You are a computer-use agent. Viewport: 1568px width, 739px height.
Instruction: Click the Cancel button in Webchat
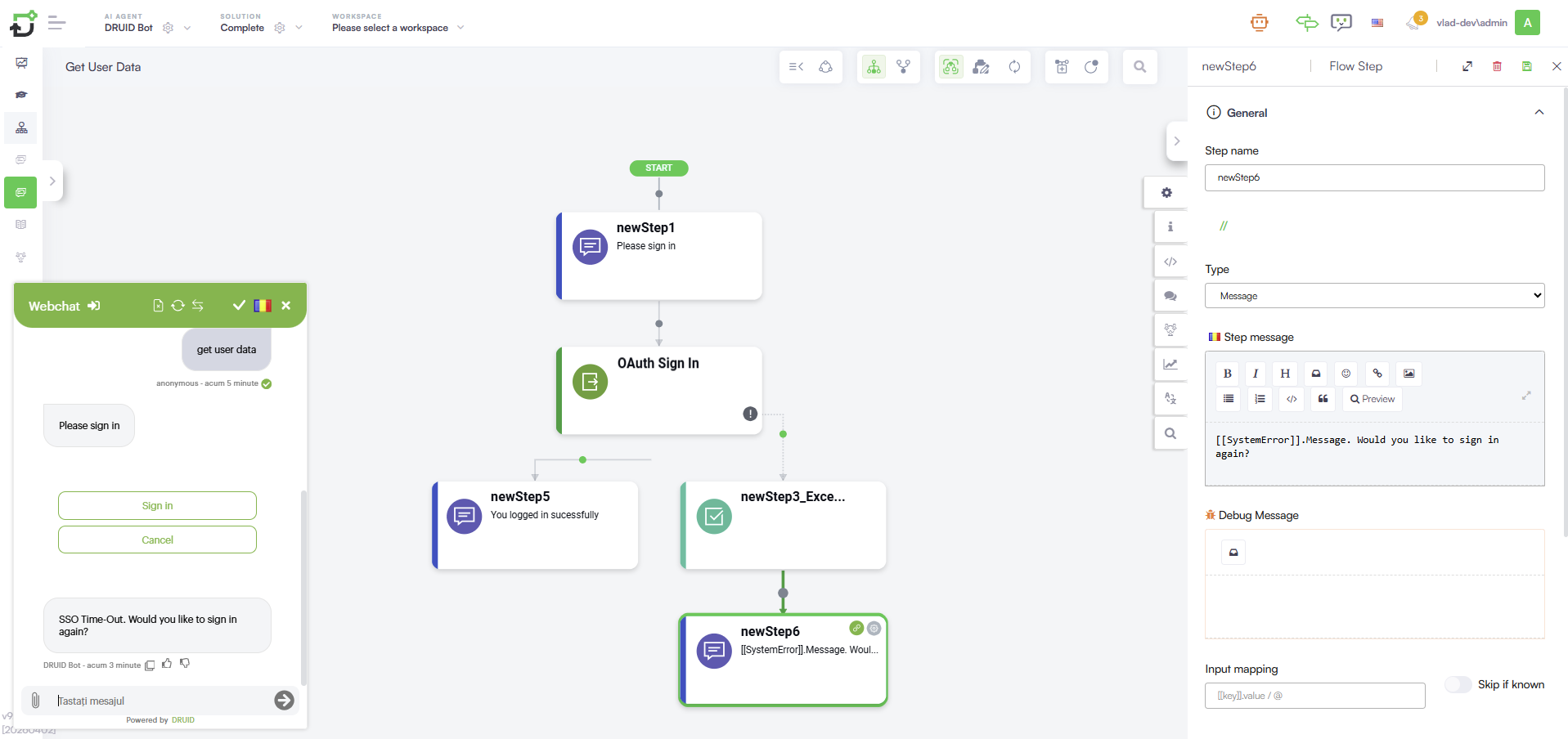(x=157, y=540)
